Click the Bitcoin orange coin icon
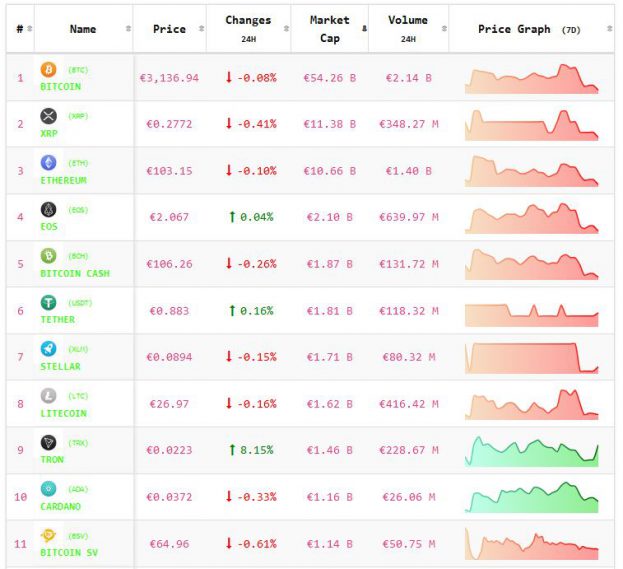This screenshot has width=623, height=569. tap(48, 69)
